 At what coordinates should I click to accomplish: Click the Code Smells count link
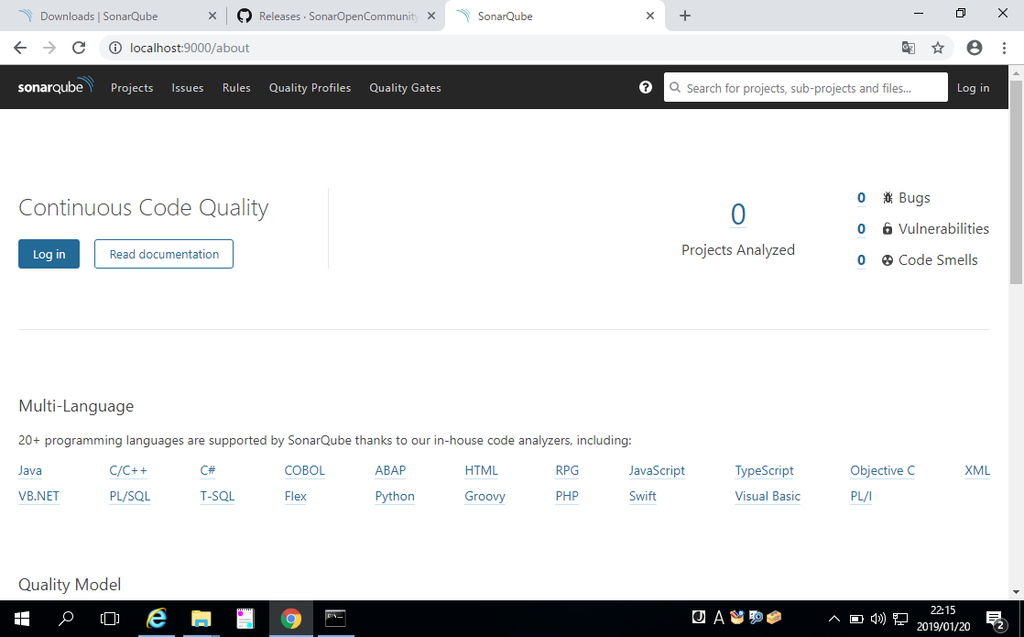tap(861, 260)
